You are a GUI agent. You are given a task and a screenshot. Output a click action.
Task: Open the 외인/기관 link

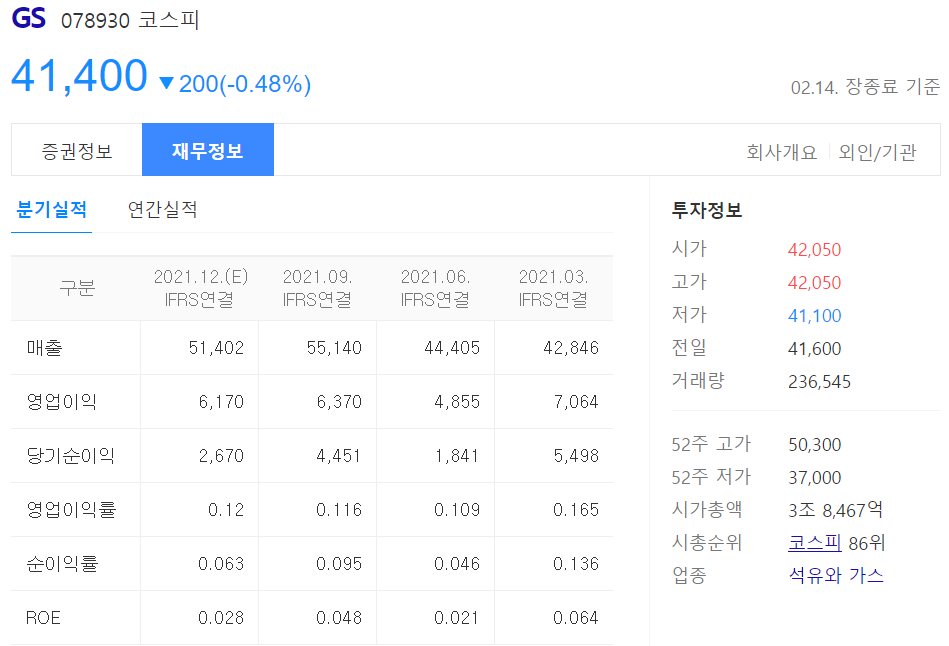click(878, 152)
